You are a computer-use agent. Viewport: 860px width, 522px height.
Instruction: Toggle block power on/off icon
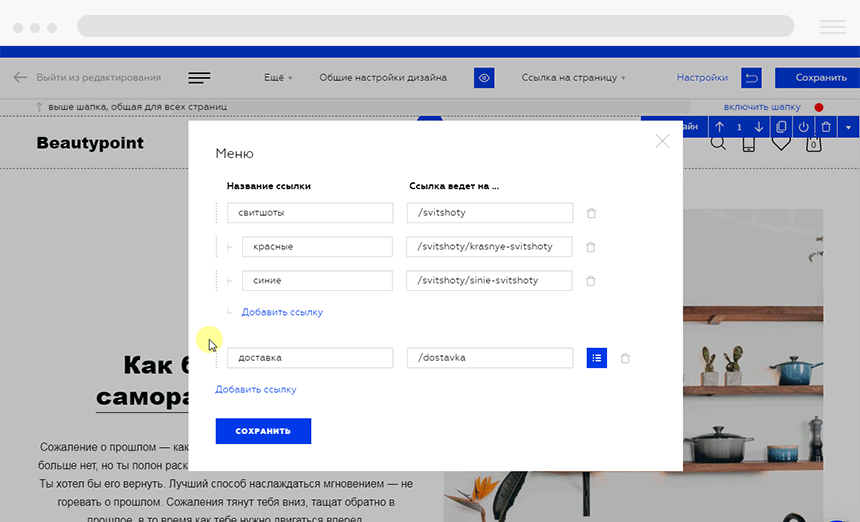click(804, 127)
